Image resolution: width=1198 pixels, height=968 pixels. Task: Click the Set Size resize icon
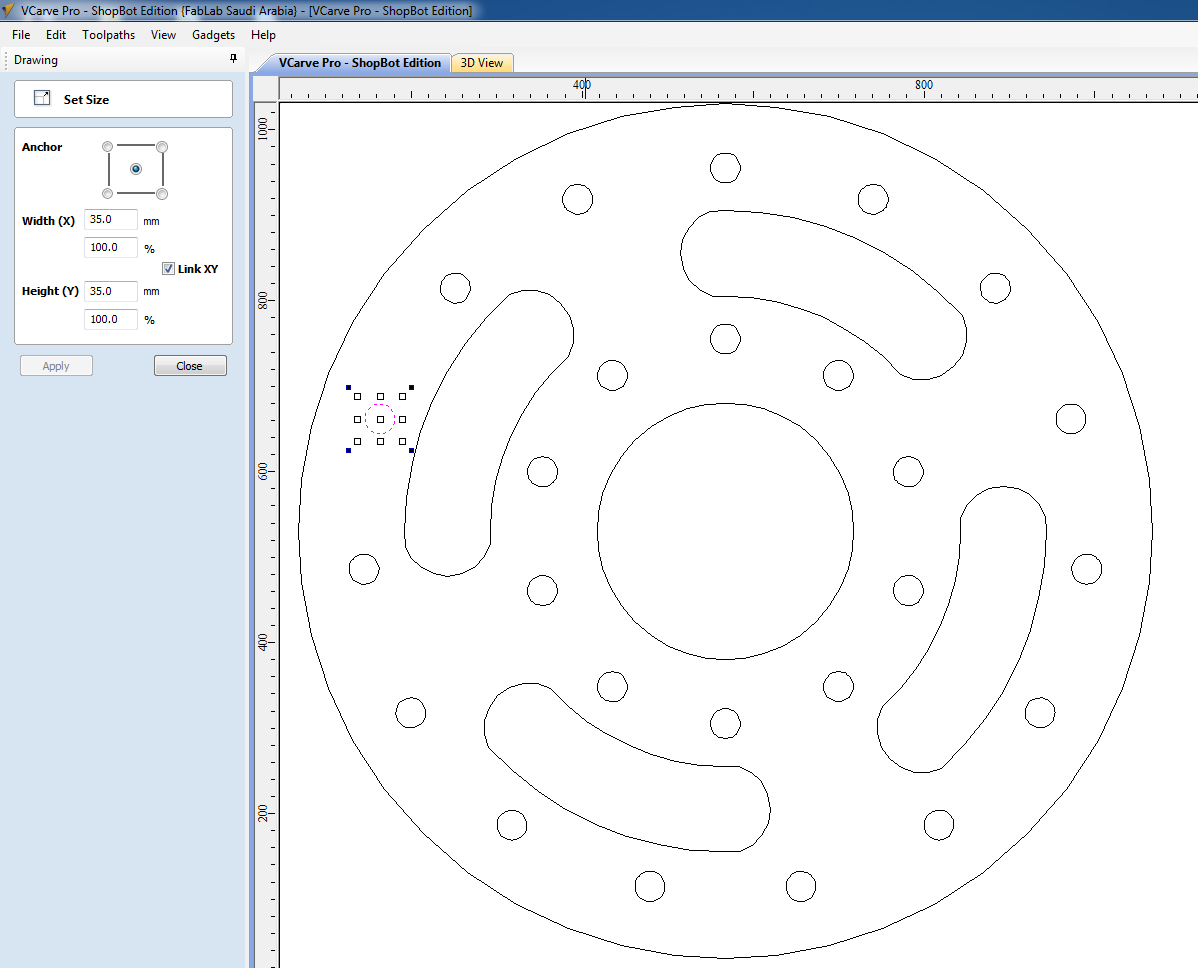[40, 97]
